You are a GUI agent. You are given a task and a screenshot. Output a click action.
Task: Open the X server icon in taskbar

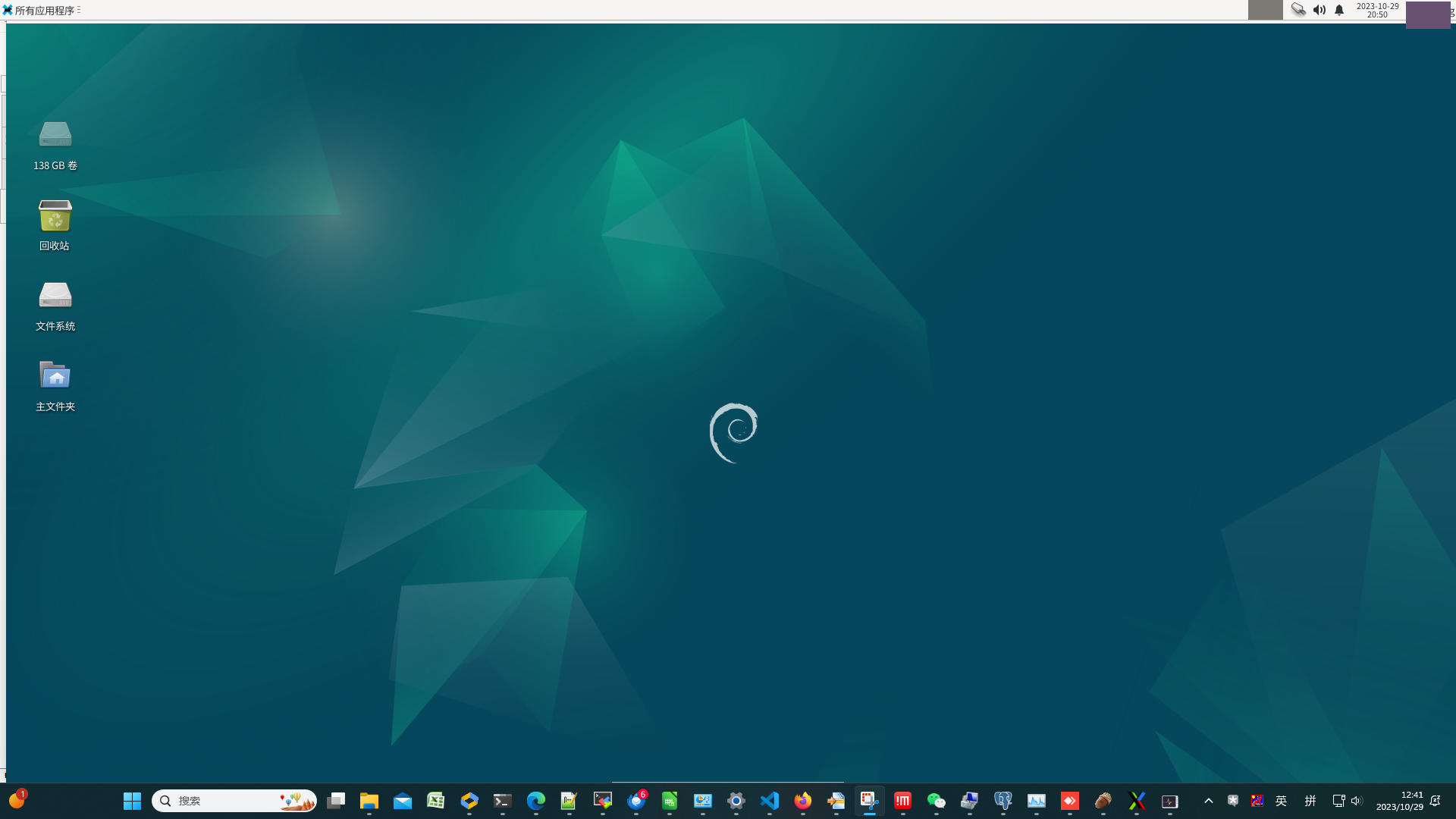coord(1137,801)
